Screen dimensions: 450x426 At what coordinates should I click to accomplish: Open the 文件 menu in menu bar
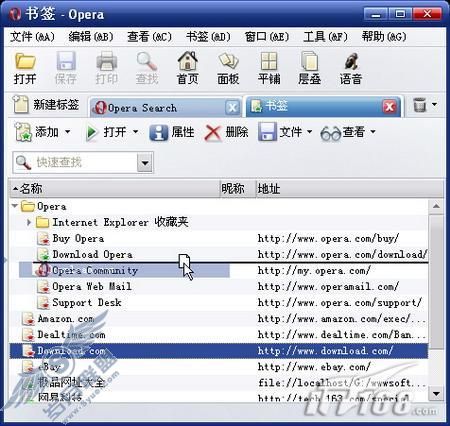tap(32, 37)
